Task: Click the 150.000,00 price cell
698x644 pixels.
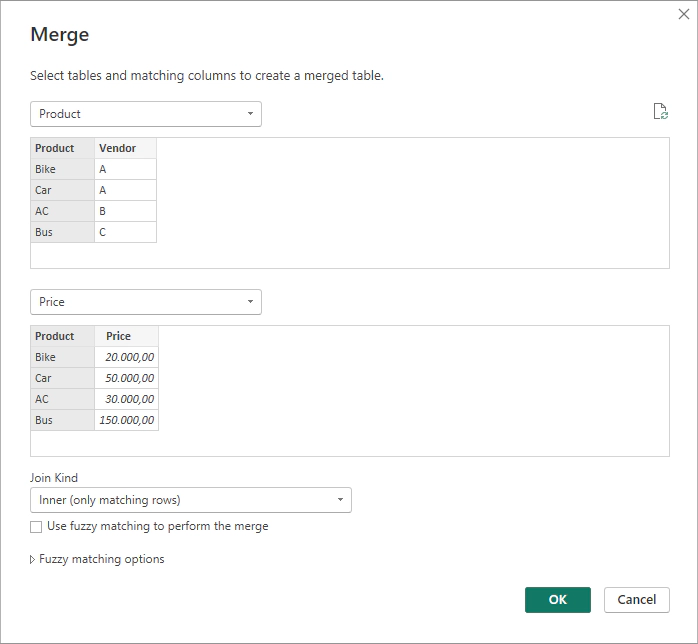Action: pyautogui.click(x=126, y=420)
